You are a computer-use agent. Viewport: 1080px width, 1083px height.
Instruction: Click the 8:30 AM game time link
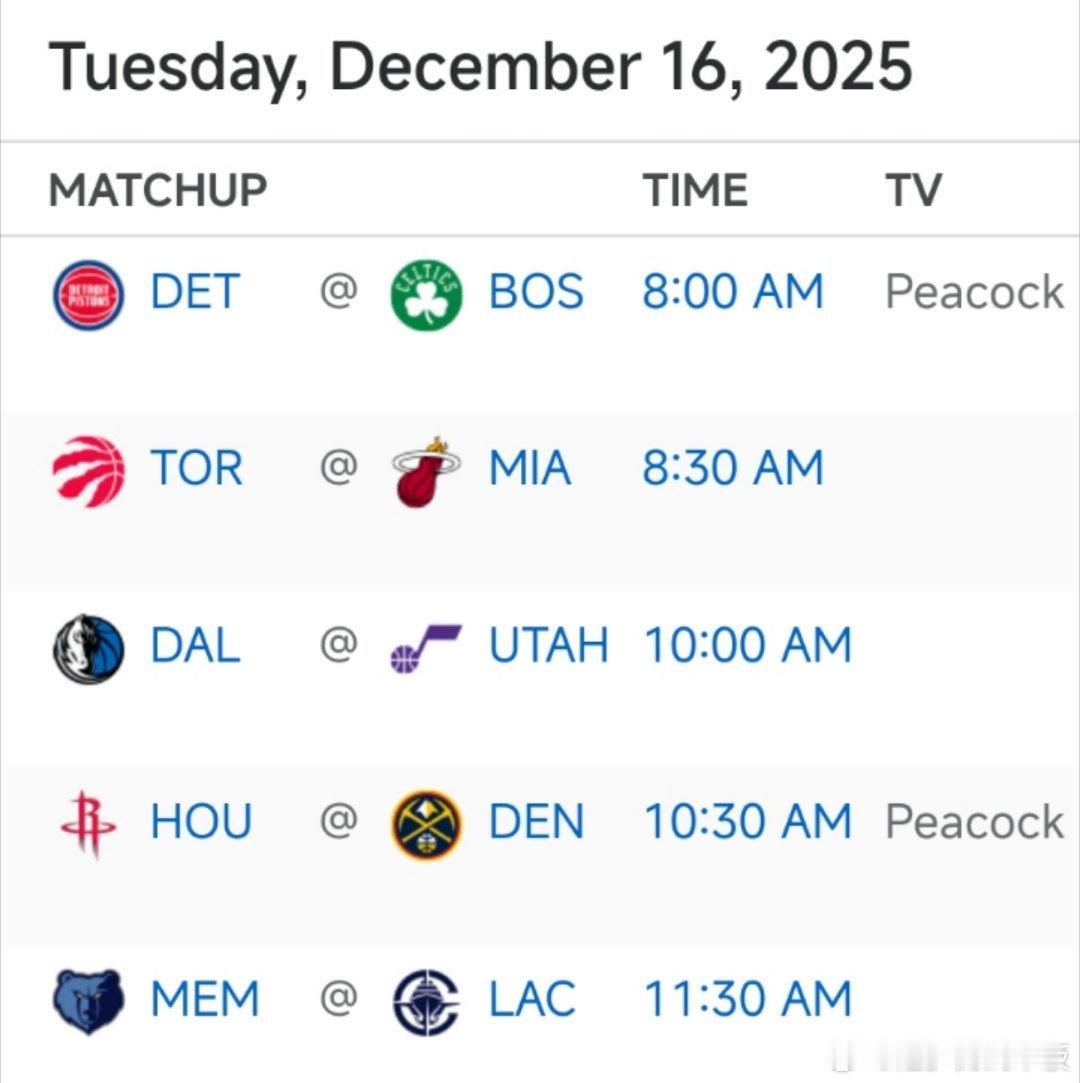pos(733,468)
